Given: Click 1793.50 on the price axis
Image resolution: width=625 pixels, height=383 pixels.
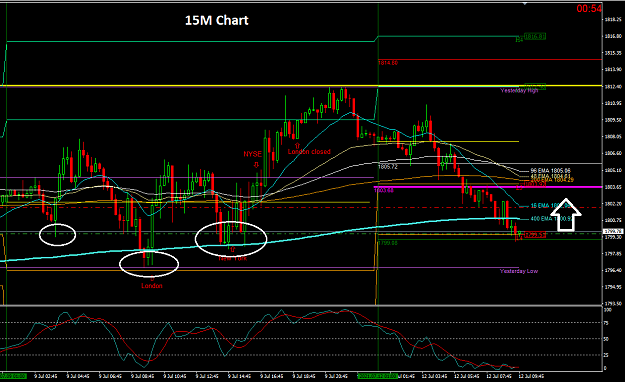Looking at the screenshot, I should click(x=613, y=304).
